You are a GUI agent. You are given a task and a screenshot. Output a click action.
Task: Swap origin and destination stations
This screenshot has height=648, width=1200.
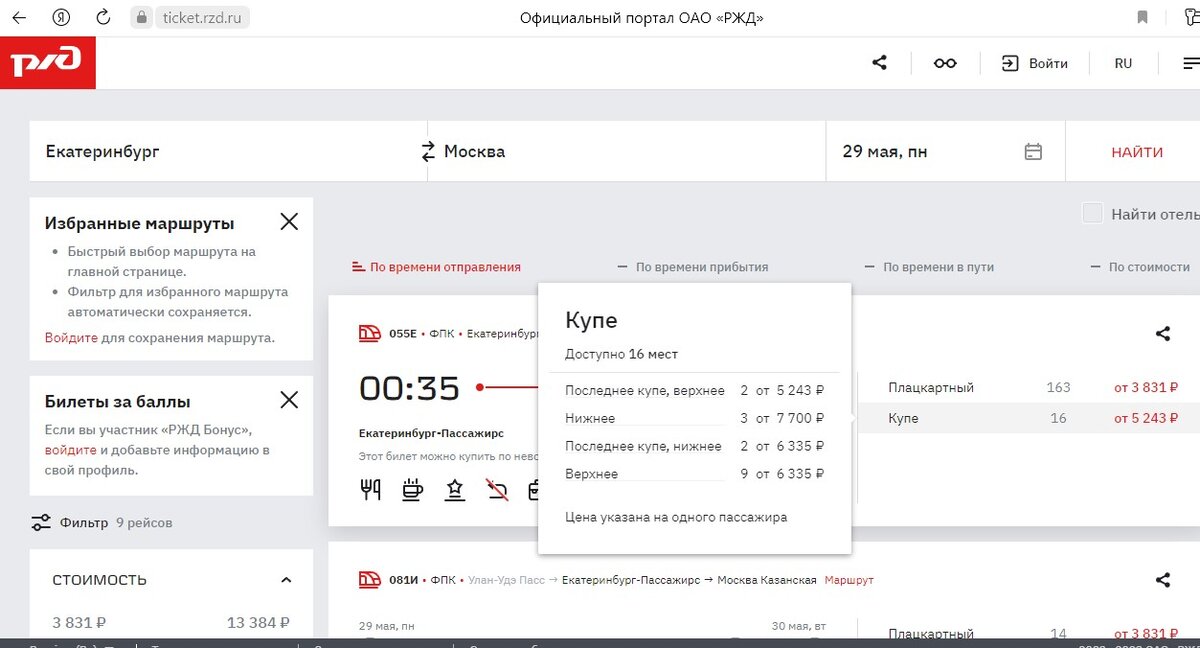tap(428, 152)
